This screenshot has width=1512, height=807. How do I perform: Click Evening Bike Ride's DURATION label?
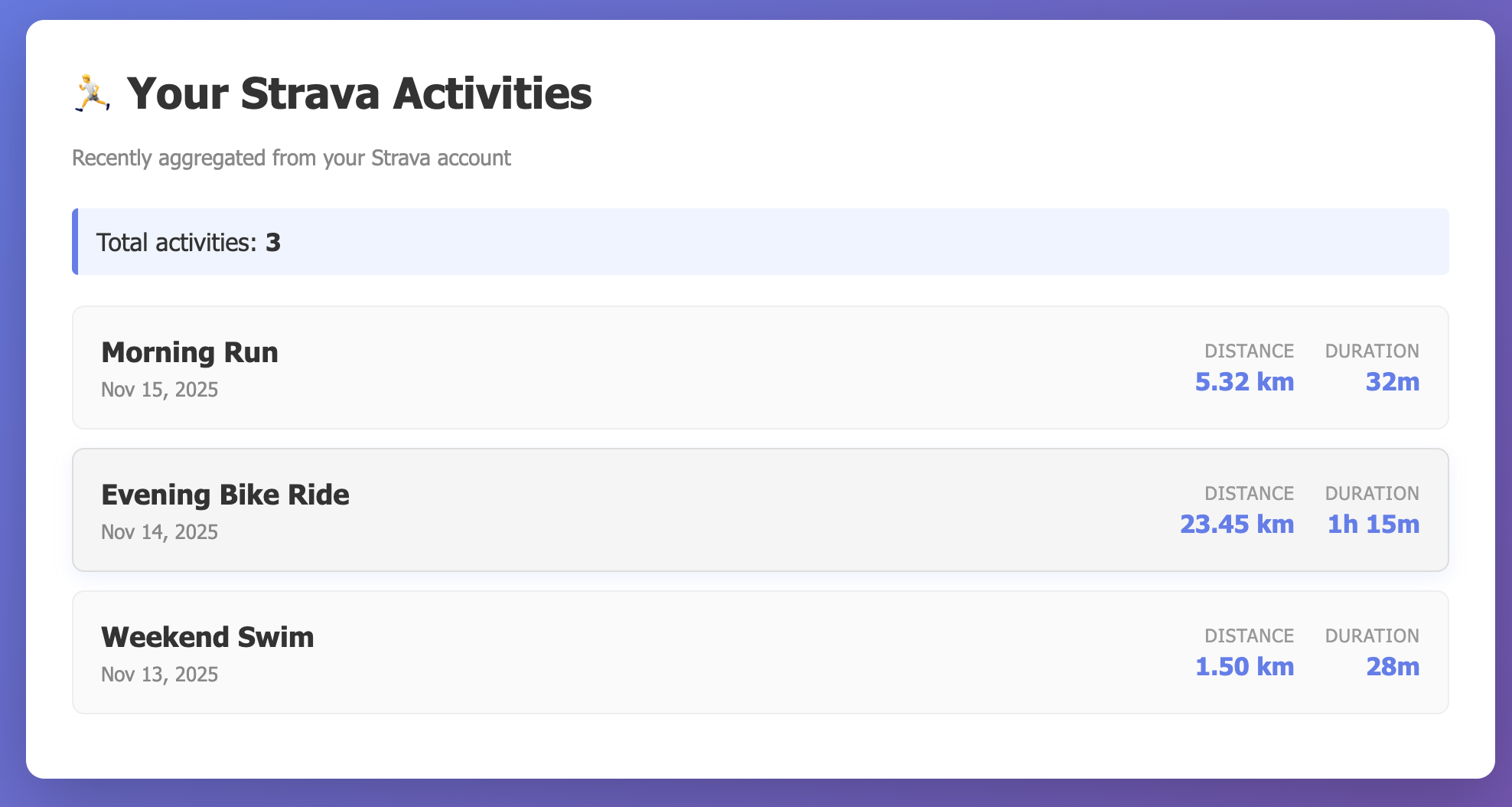pyautogui.click(x=1372, y=493)
